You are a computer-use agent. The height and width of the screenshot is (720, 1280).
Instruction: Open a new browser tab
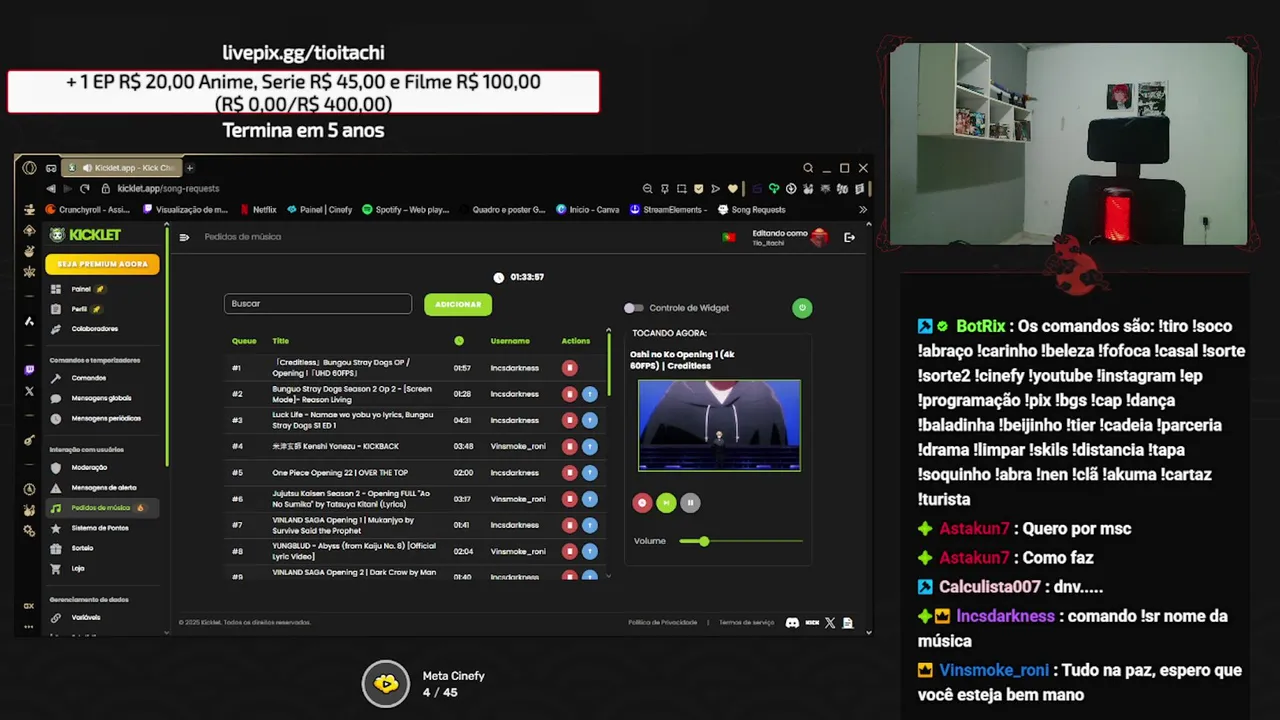click(x=190, y=168)
